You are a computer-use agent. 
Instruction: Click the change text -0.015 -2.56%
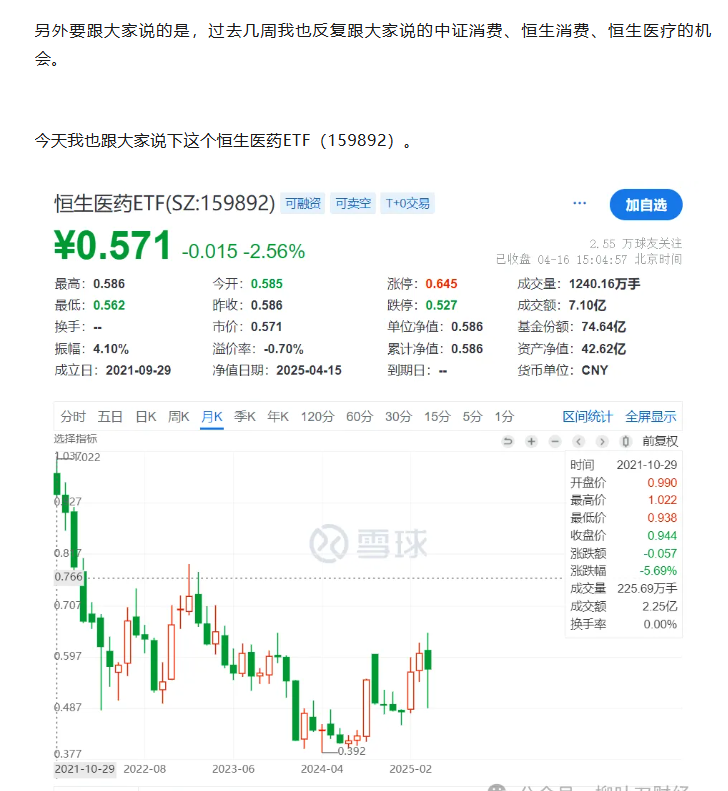click(x=243, y=251)
